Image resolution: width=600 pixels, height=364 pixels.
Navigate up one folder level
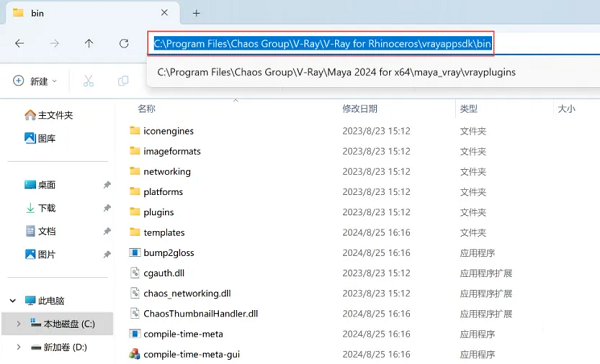(x=89, y=44)
